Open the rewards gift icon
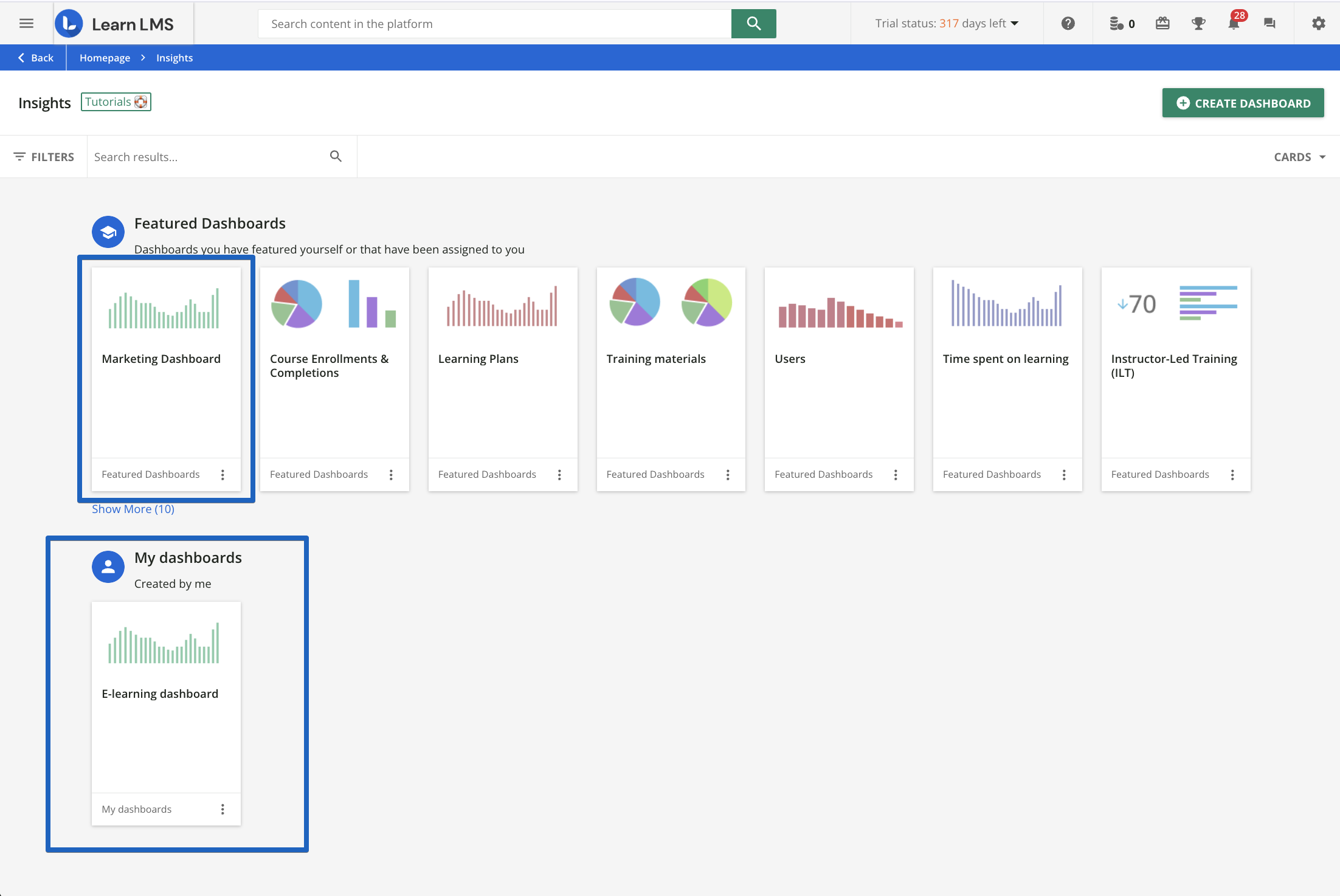 coord(1162,23)
